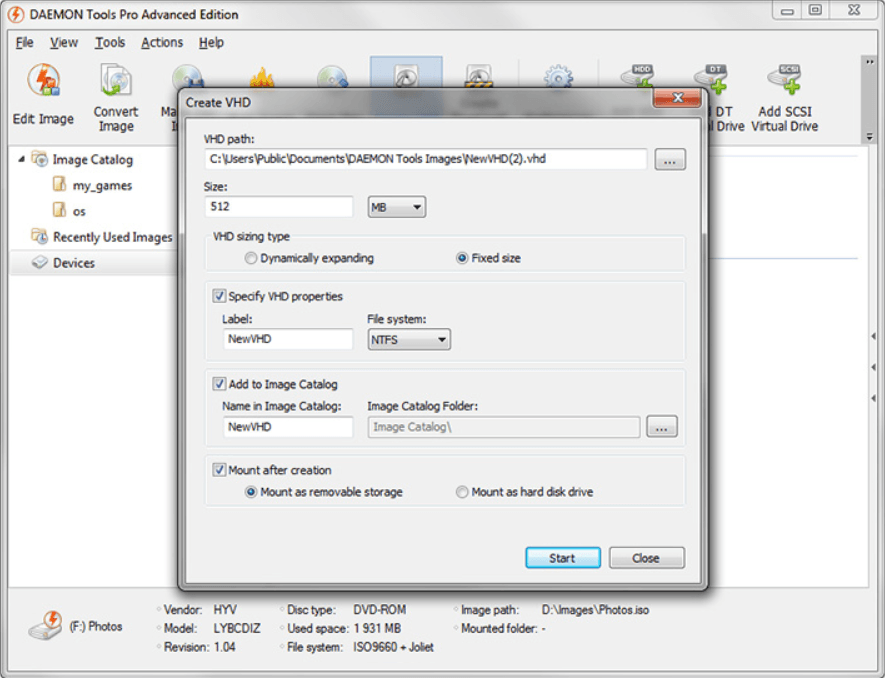Toggle Specify VHD properties checkbox
Image resolution: width=885 pixels, height=678 pixels.
pyautogui.click(x=219, y=296)
